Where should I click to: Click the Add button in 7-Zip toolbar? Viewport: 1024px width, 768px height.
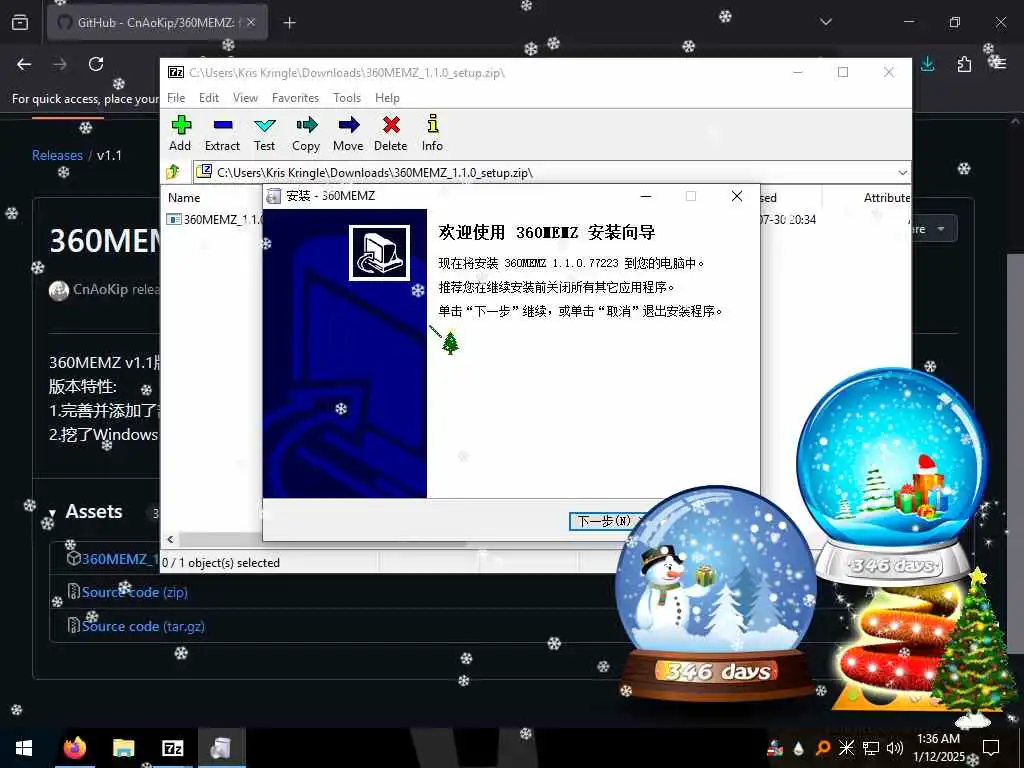pyautogui.click(x=180, y=134)
